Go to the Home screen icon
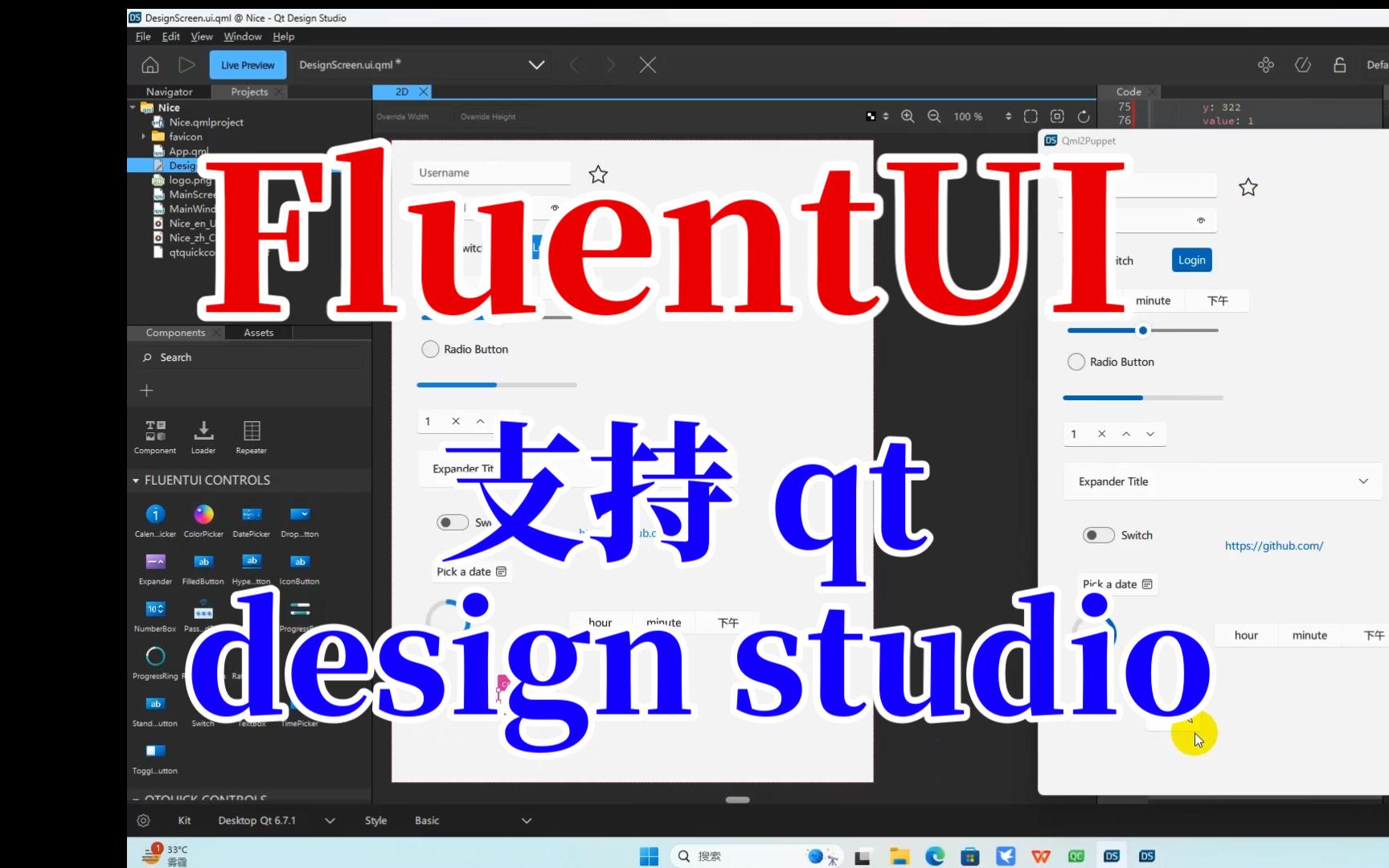This screenshot has height=868, width=1389. [150, 65]
